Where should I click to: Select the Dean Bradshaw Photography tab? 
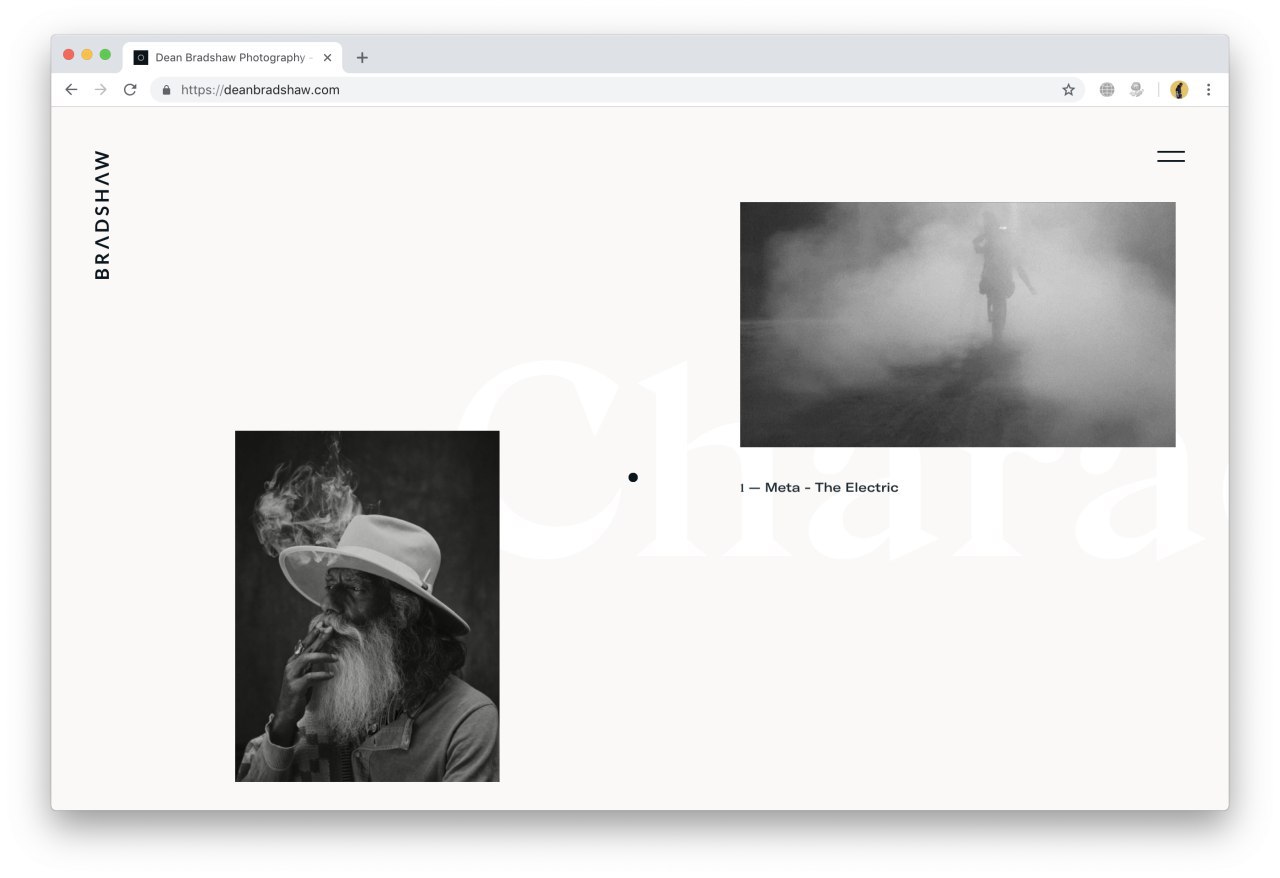click(232, 58)
